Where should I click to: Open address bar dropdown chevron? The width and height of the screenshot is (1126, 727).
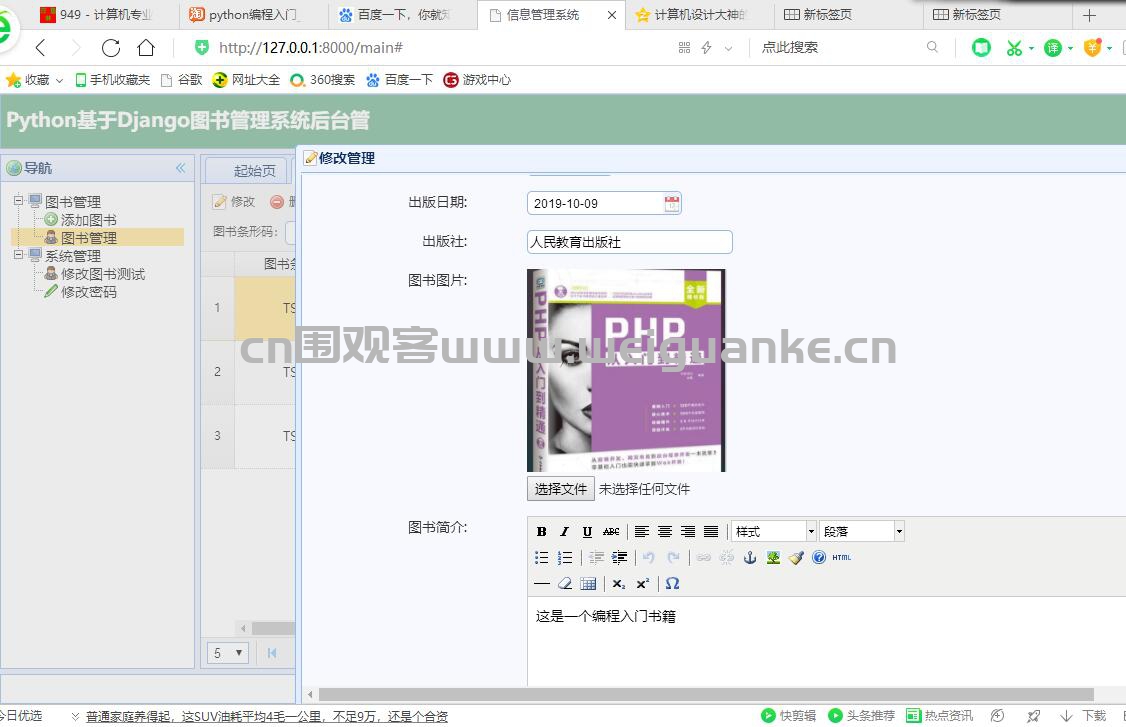click(x=728, y=48)
